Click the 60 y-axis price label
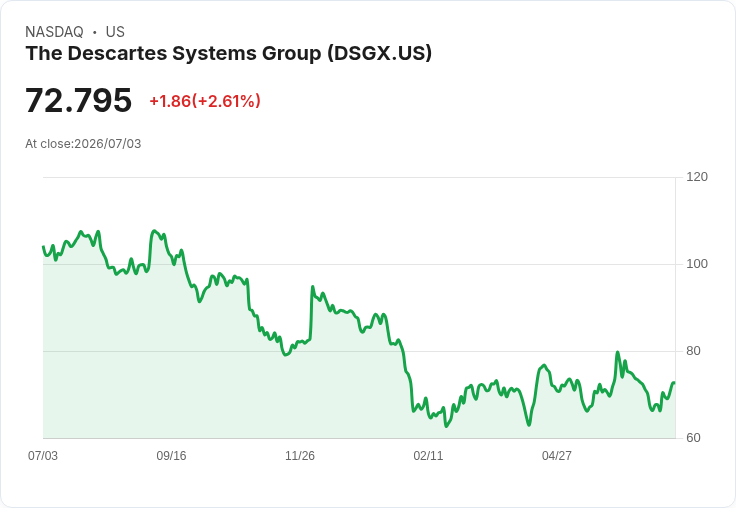 point(693,438)
